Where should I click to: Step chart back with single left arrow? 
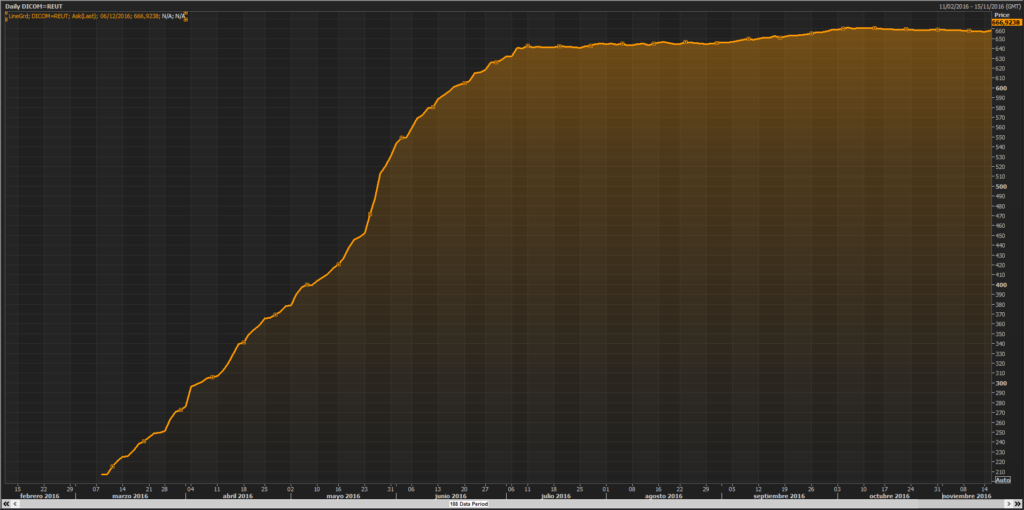[15, 503]
